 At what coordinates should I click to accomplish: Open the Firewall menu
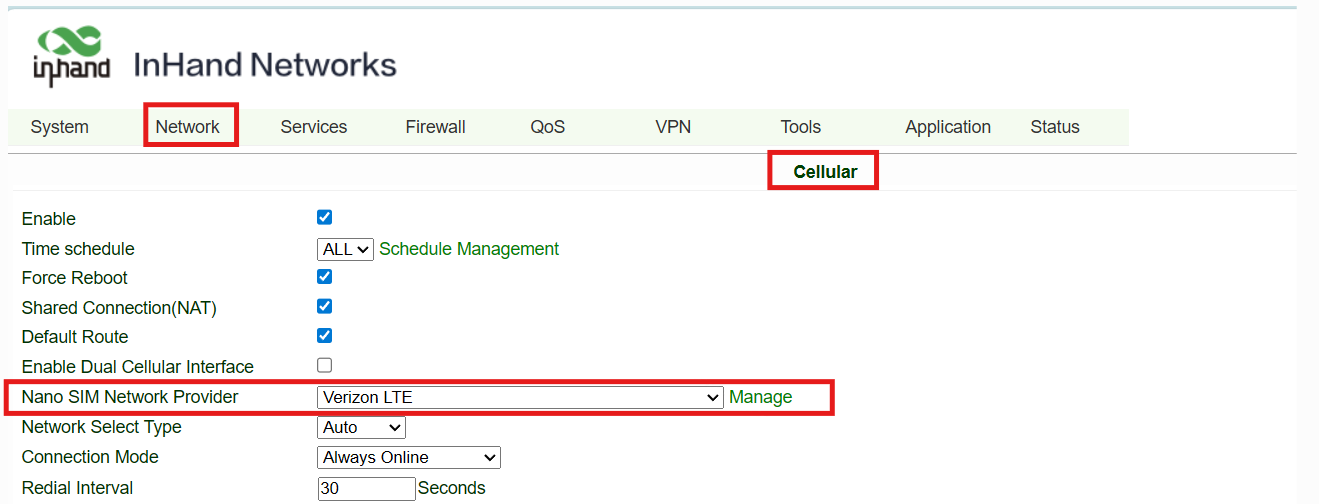point(435,127)
